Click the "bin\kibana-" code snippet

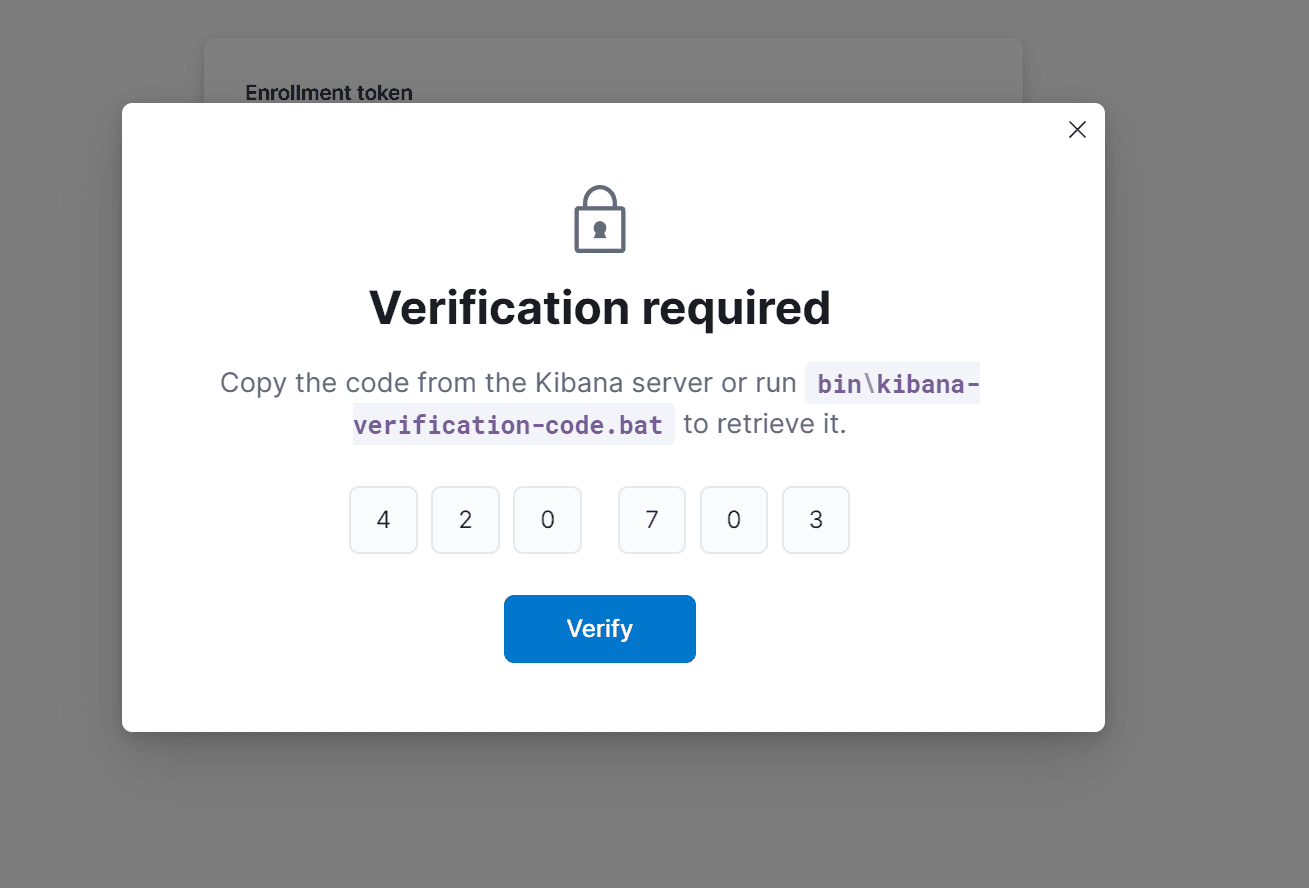tap(892, 384)
